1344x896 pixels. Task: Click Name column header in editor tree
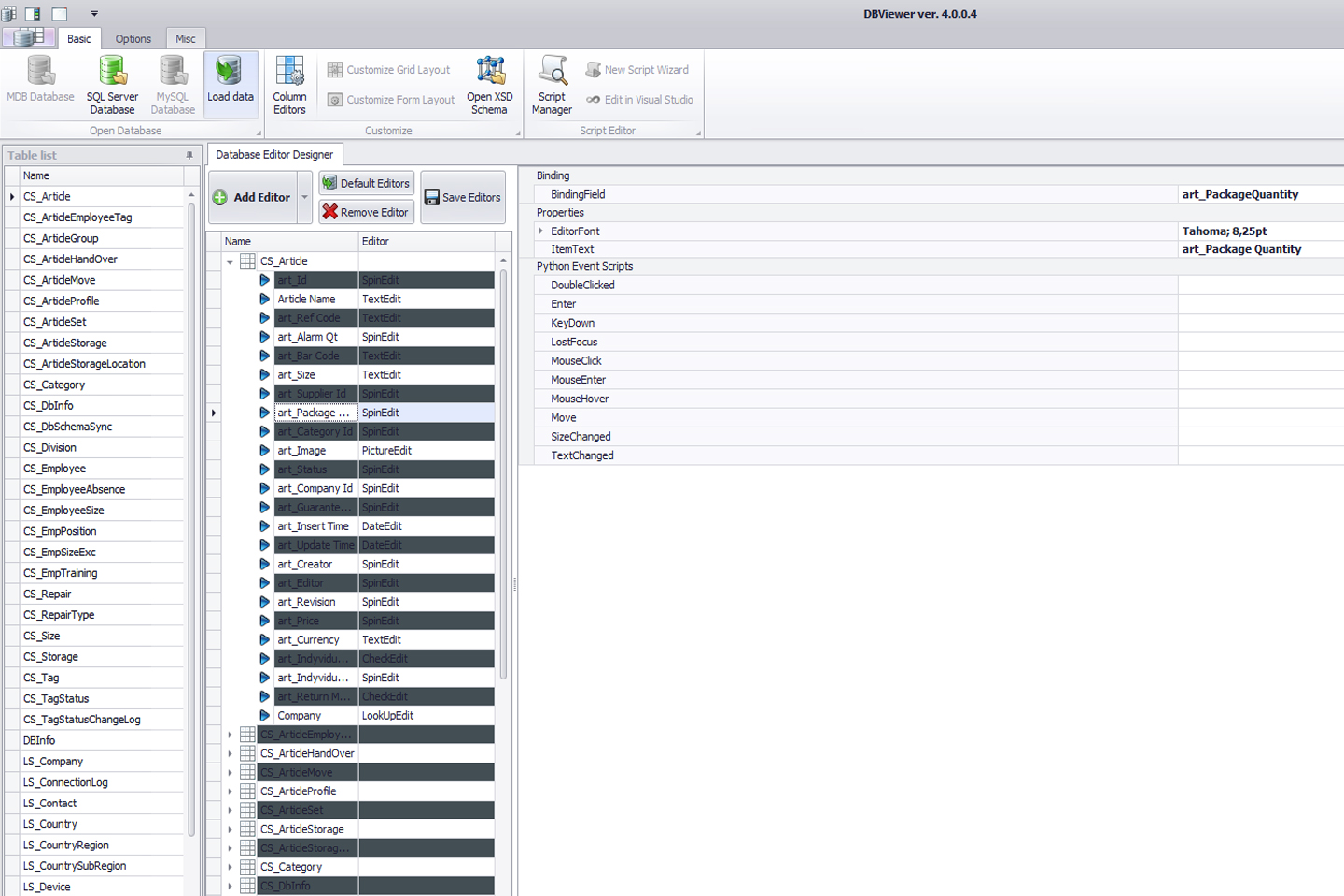(290, 241)
